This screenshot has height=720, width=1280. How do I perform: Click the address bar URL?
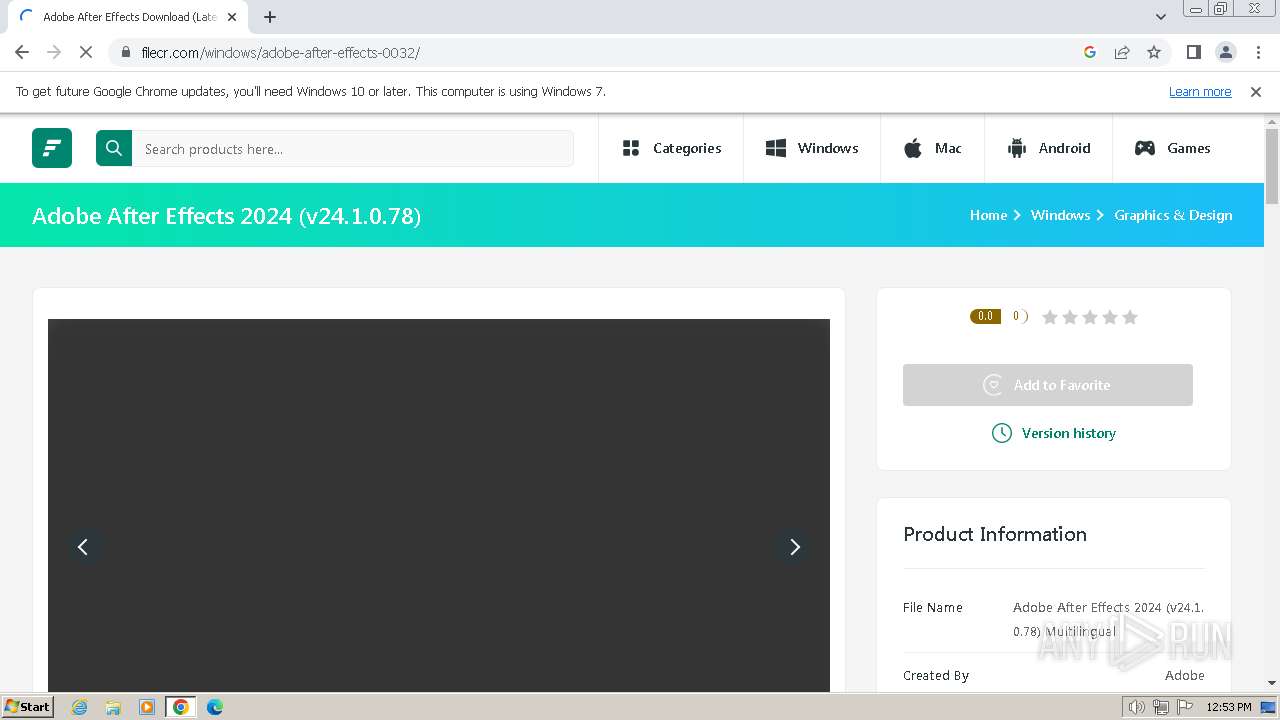tap(281, 52)
